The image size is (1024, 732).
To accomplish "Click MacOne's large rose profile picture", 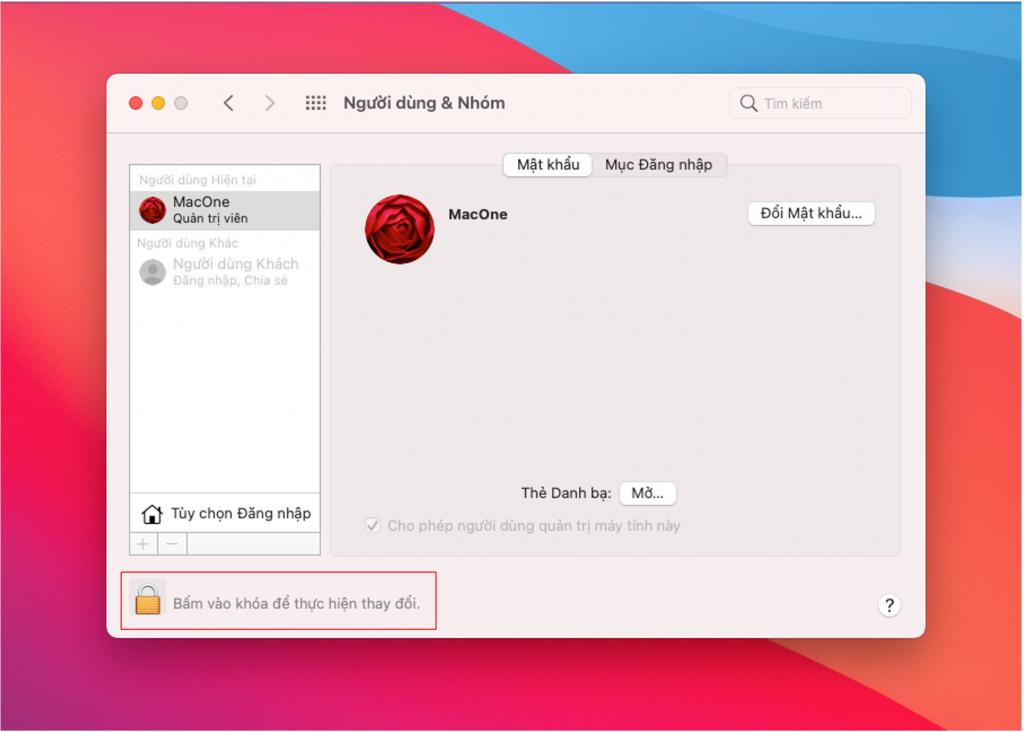I will point(400,229).
